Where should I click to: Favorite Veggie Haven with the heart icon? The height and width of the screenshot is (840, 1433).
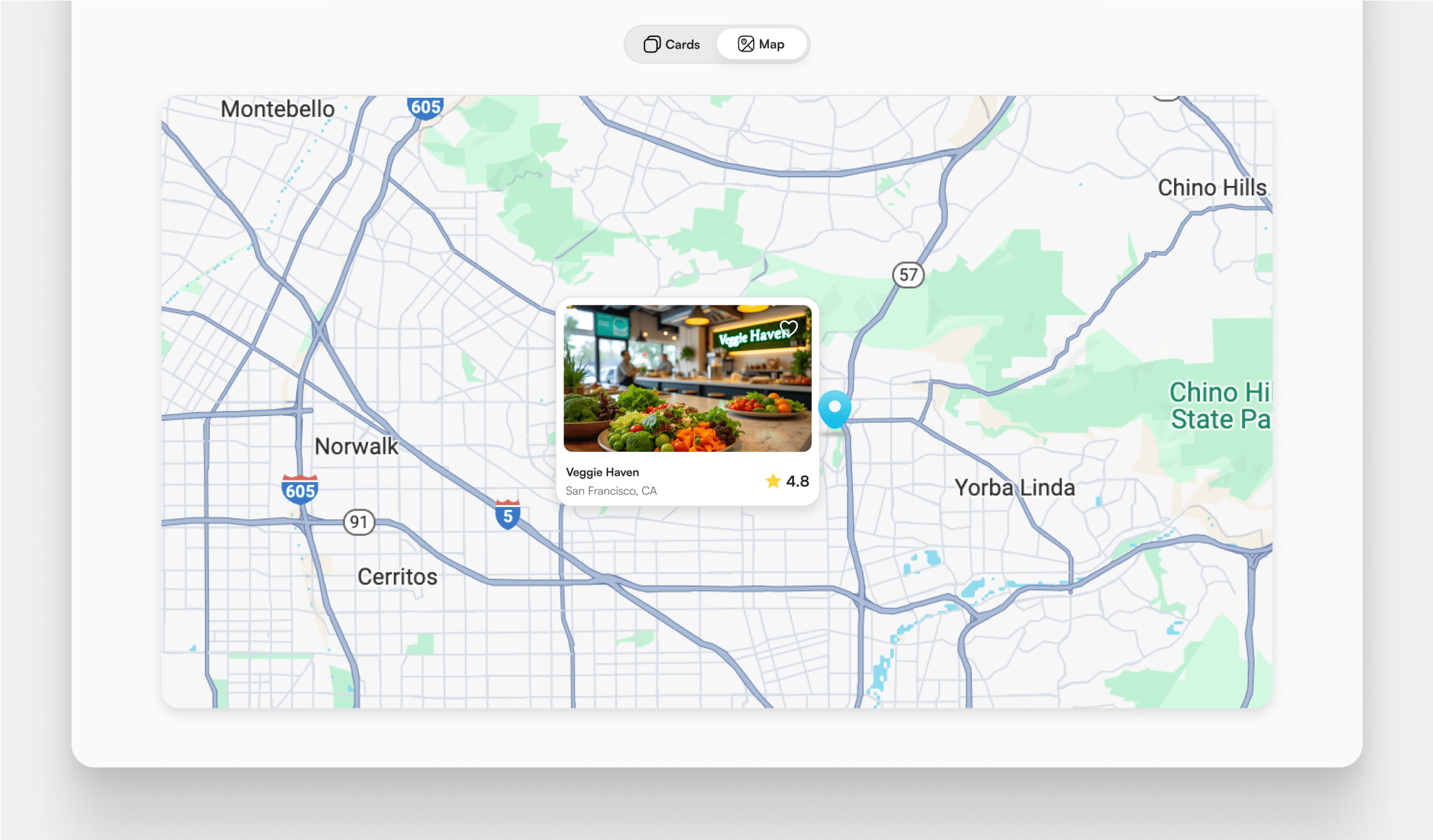point(789,328)
